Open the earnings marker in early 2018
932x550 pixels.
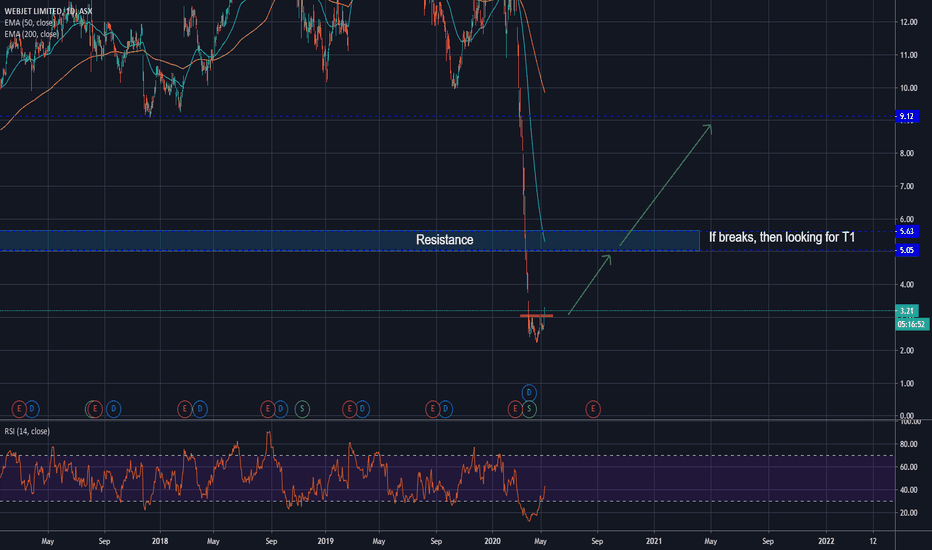click(x=185, y=408)
